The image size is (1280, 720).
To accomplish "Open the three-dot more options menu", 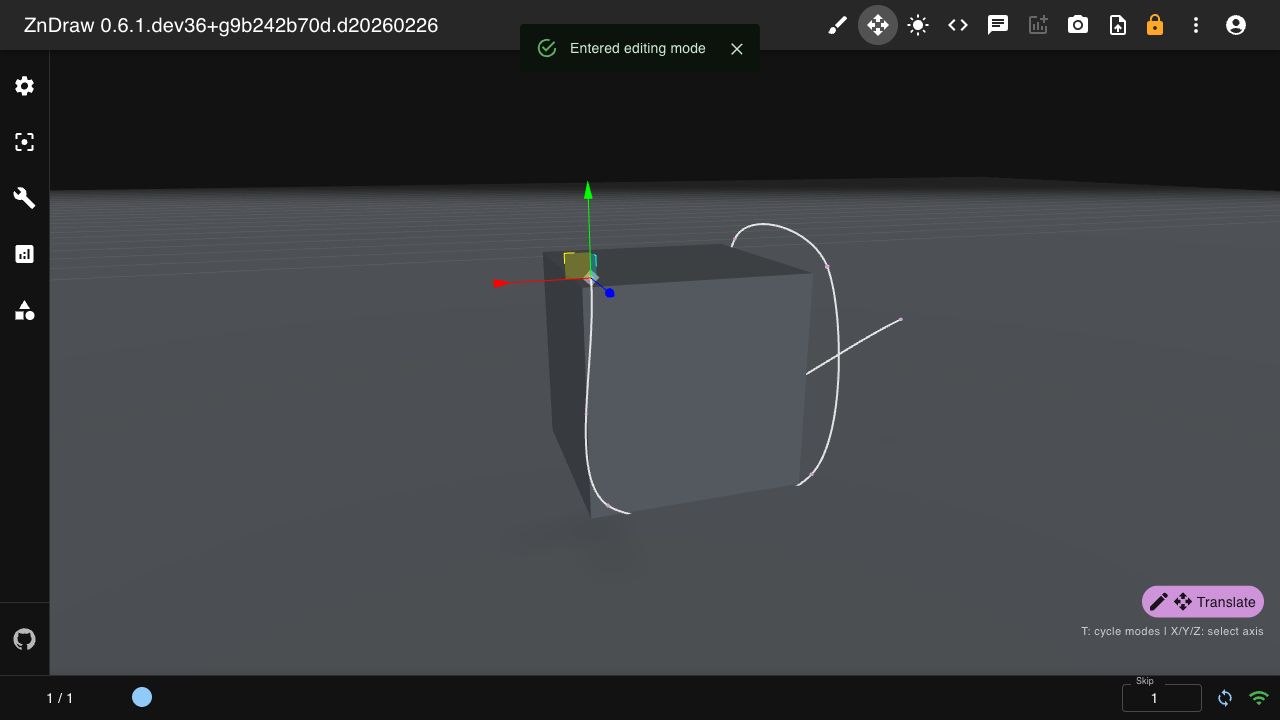I will tap(1196, 25).
